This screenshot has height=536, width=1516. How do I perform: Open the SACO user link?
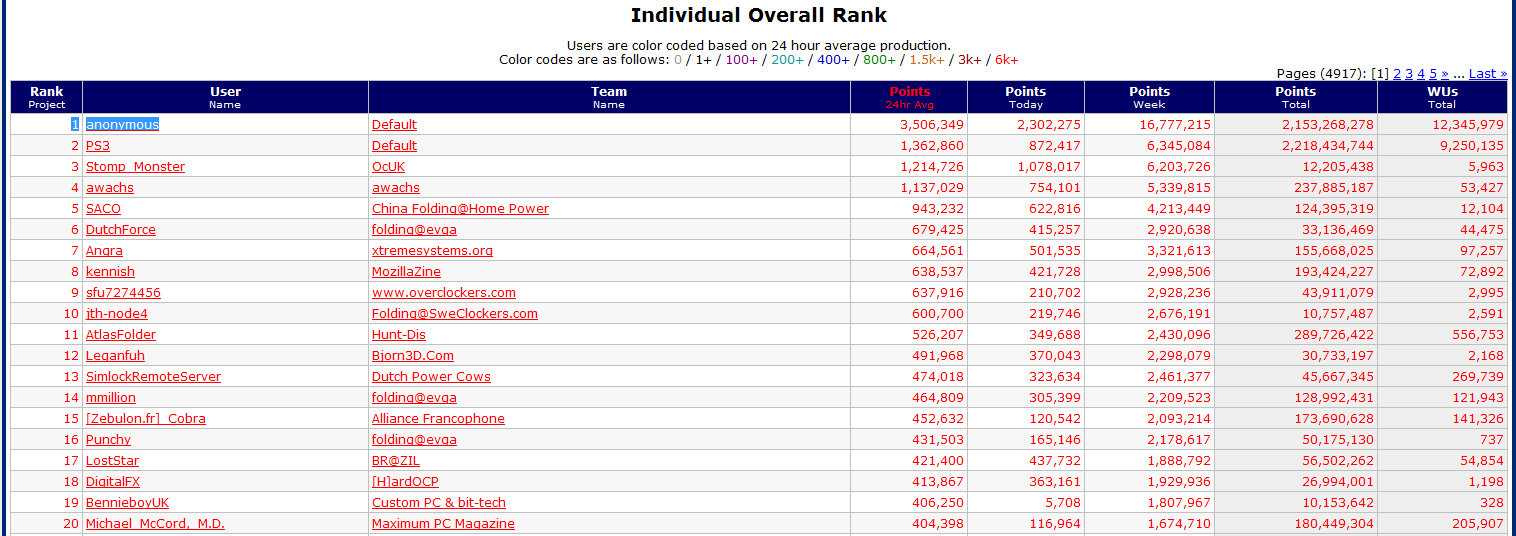[103, 209]
